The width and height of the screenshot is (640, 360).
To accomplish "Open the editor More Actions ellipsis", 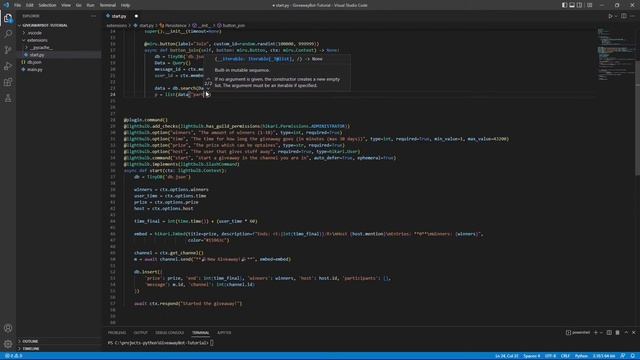I will click(632, 16).
